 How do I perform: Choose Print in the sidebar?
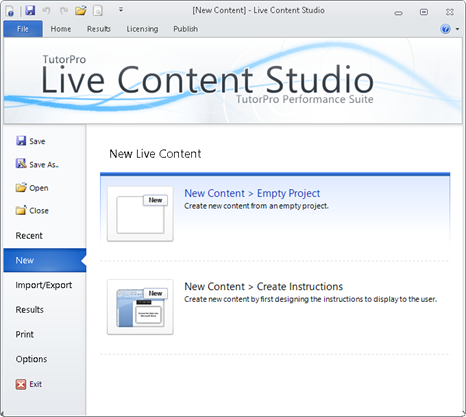coord(25,334)
